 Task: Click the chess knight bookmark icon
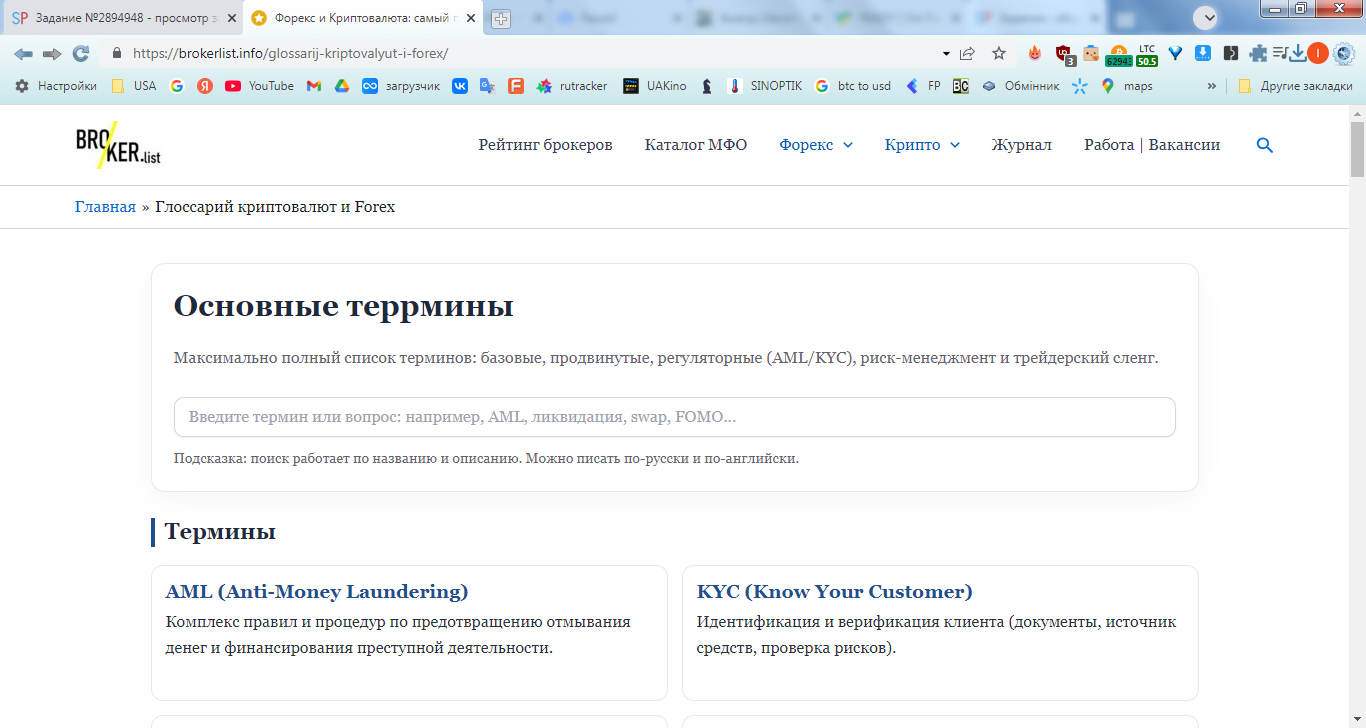pyautogui.click(x=707, y=86)
